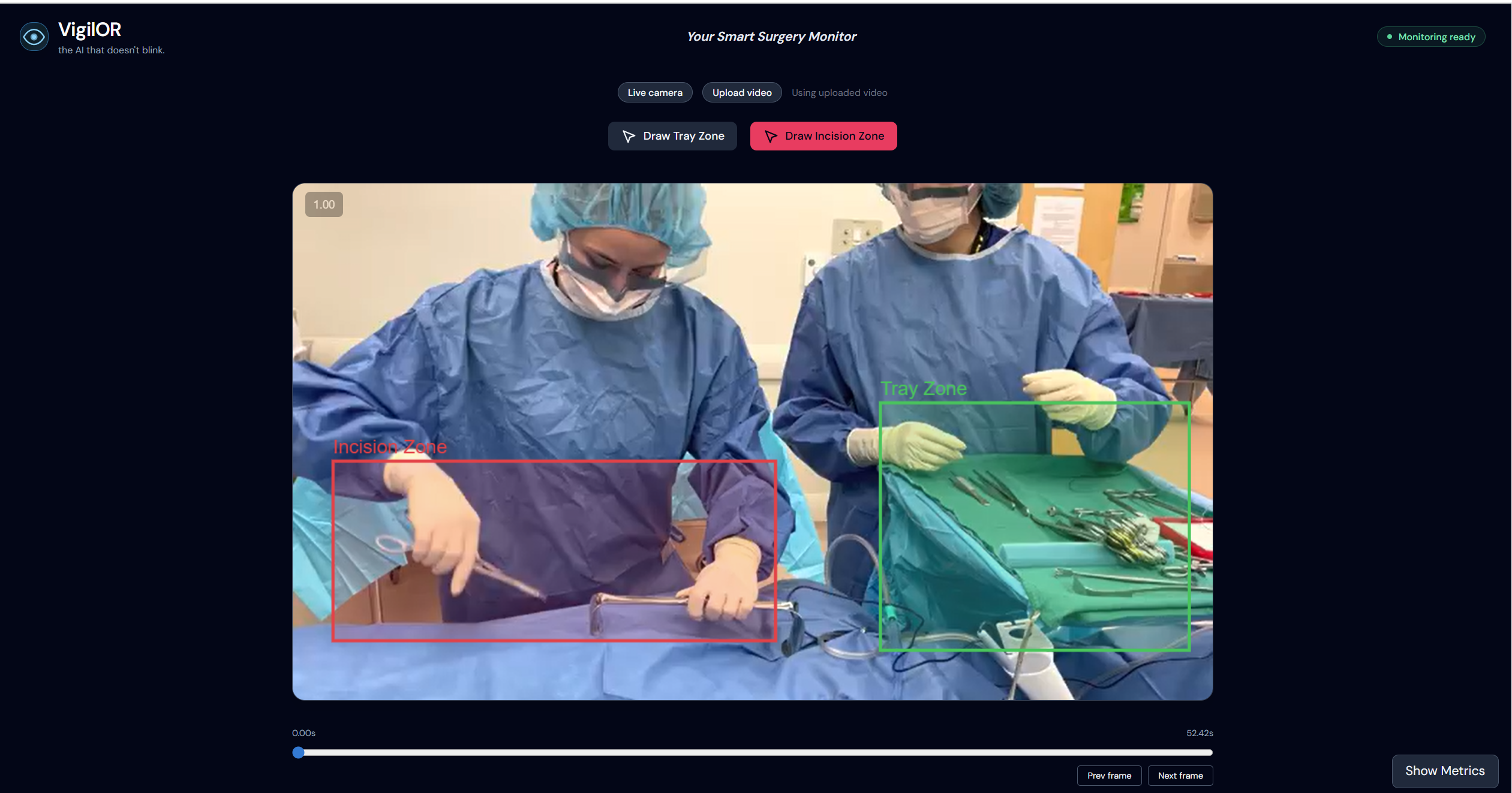
Task: Activate Draw Incision Zone button
Action: tap(823, 137)
